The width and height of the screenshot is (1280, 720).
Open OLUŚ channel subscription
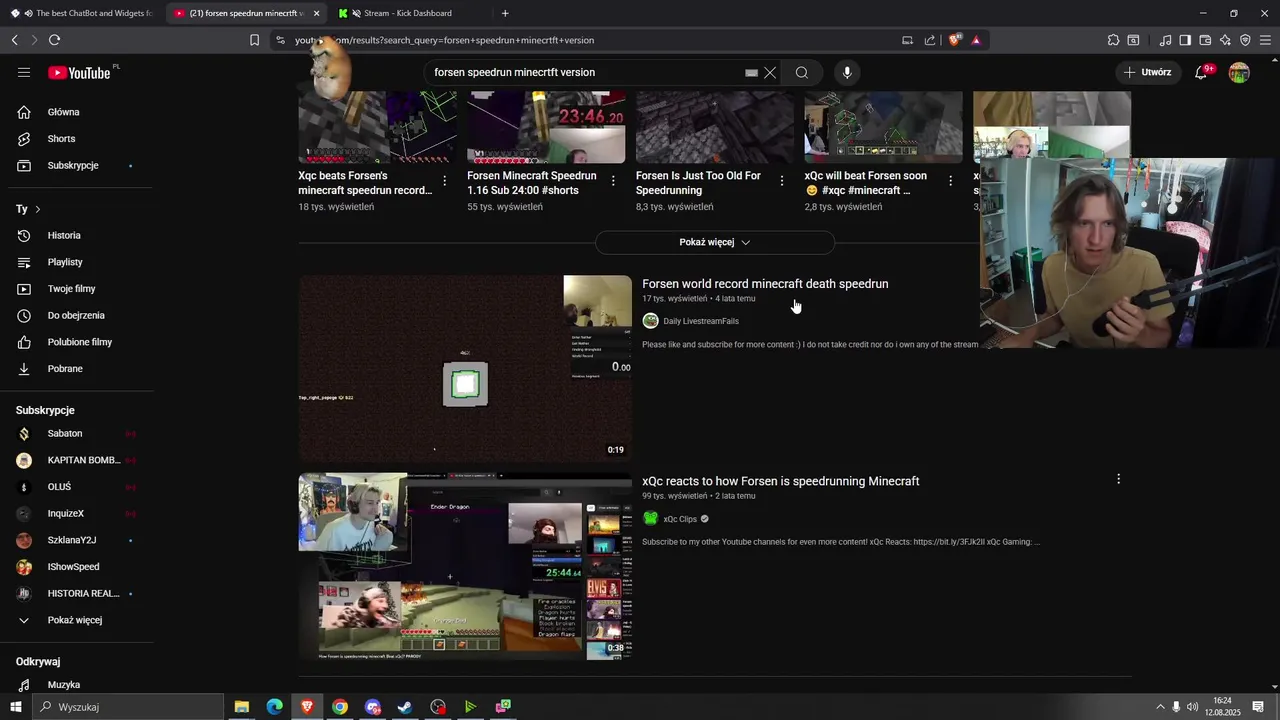click(80, 487)
